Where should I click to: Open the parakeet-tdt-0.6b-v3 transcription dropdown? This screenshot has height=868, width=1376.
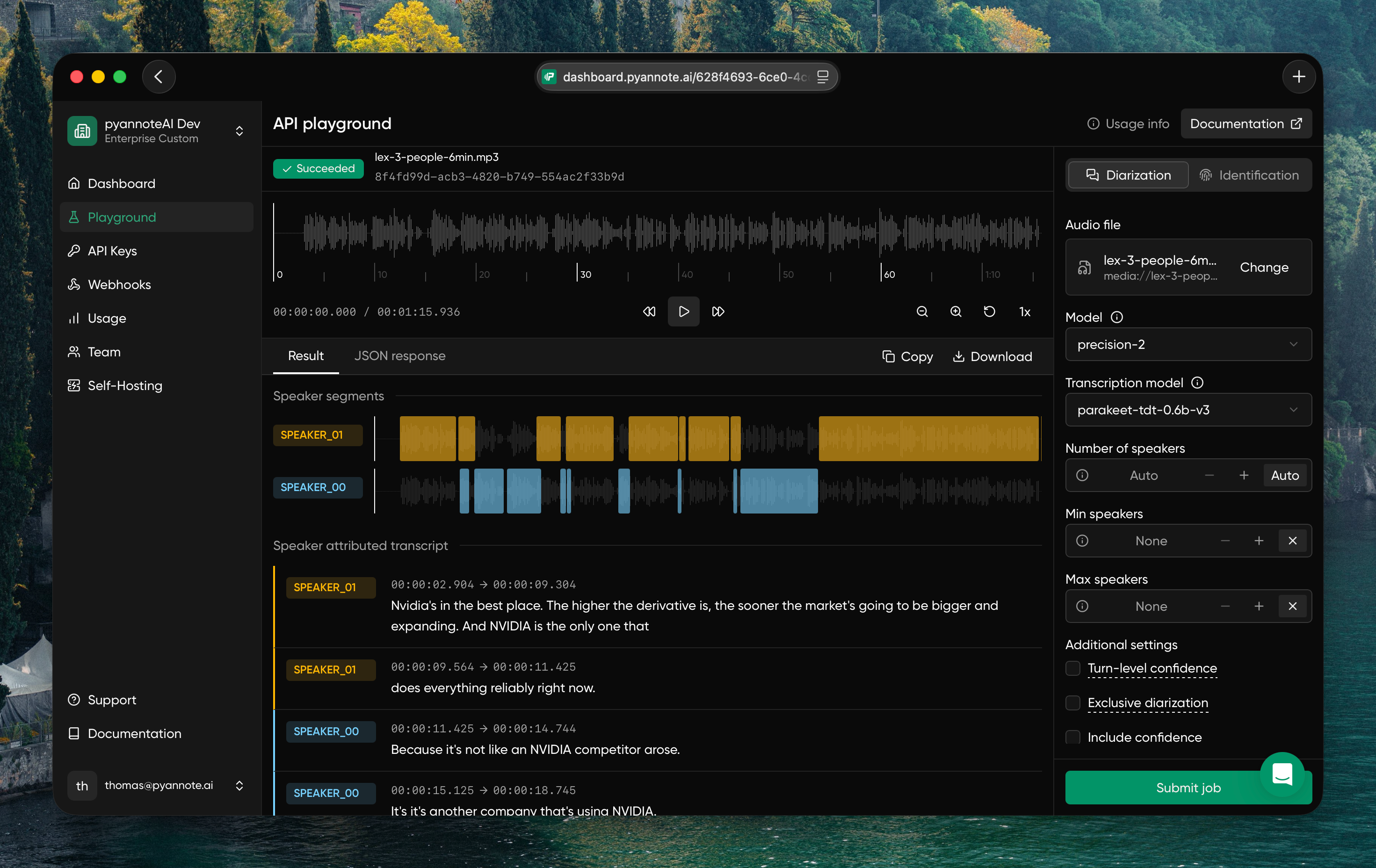point(1188,410)
